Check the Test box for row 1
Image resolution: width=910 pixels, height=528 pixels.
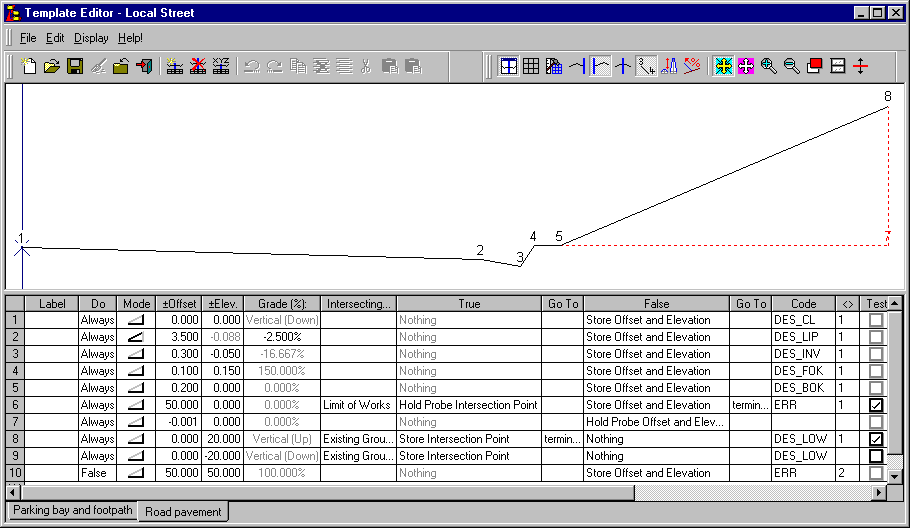876,320
